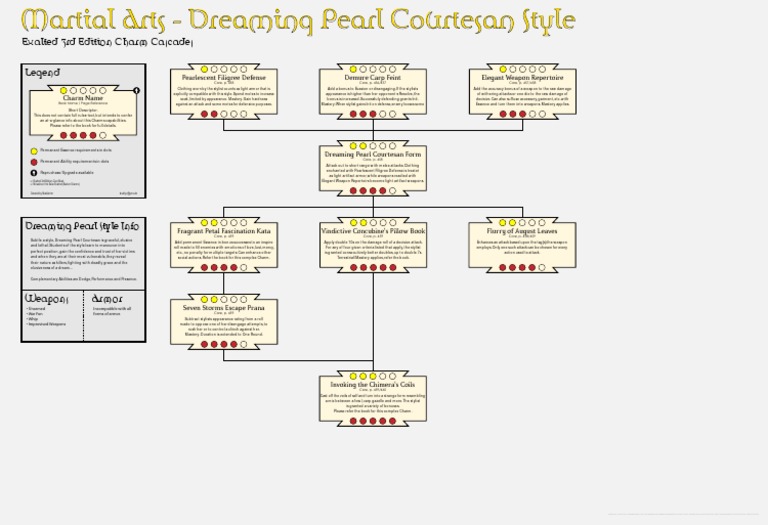Image resolution: width=768 pixels, height=525 pixels.
Task: Select Vindictive Concubine's Pillow Book card
Action: coord(373,245)
